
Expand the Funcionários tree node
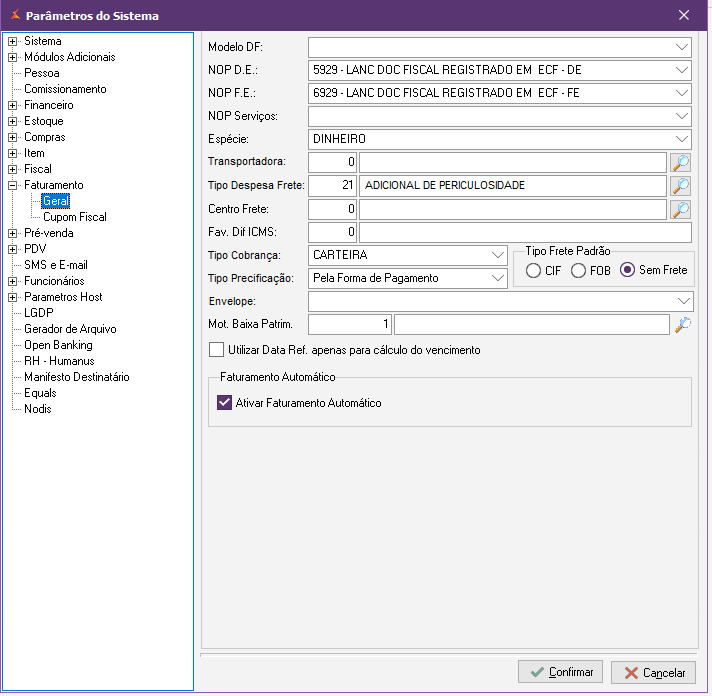coord(12,281)
